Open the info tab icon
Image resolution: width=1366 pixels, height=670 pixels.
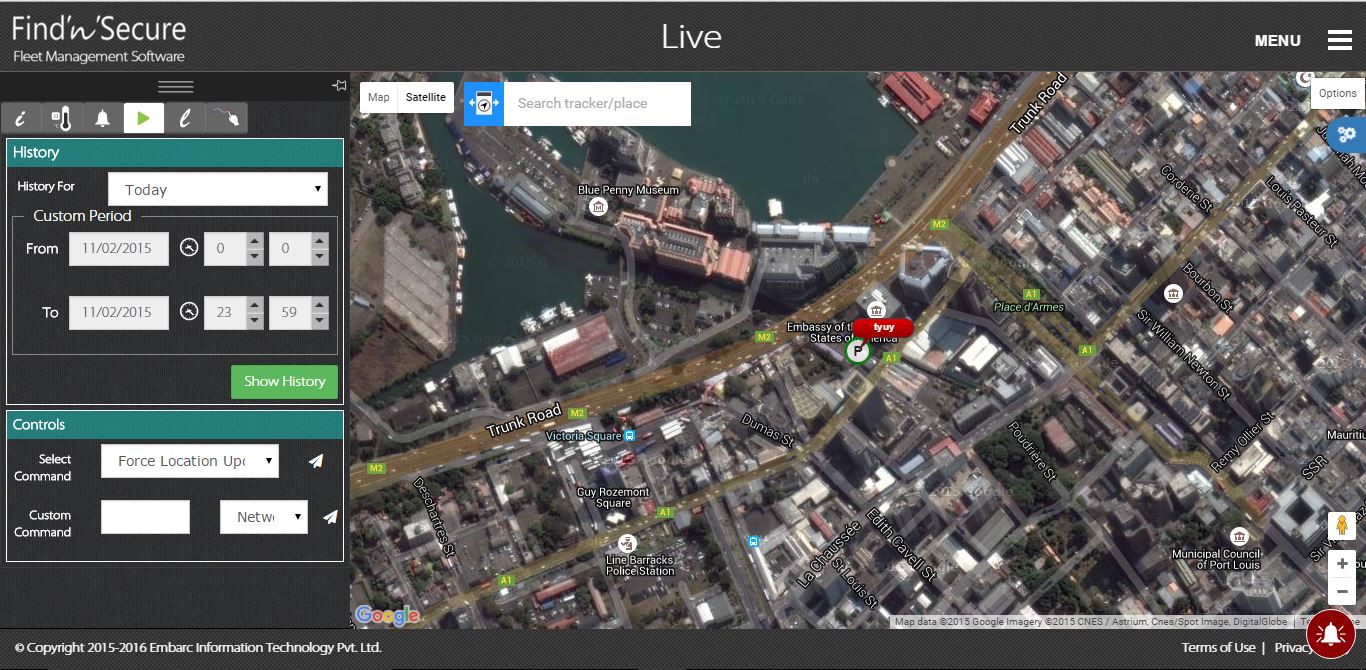[x=21, y=118]
